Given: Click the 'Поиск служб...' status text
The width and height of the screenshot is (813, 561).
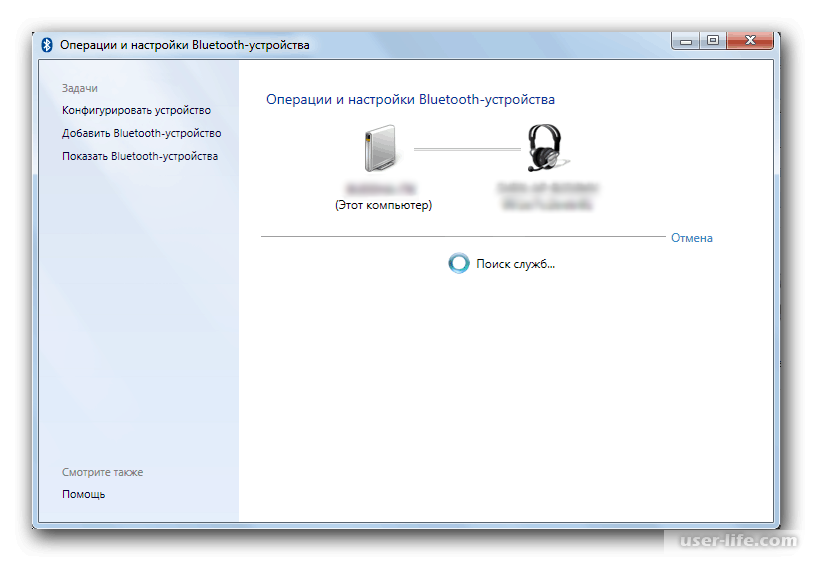Looking at the screenshot, I should [516, 264].
